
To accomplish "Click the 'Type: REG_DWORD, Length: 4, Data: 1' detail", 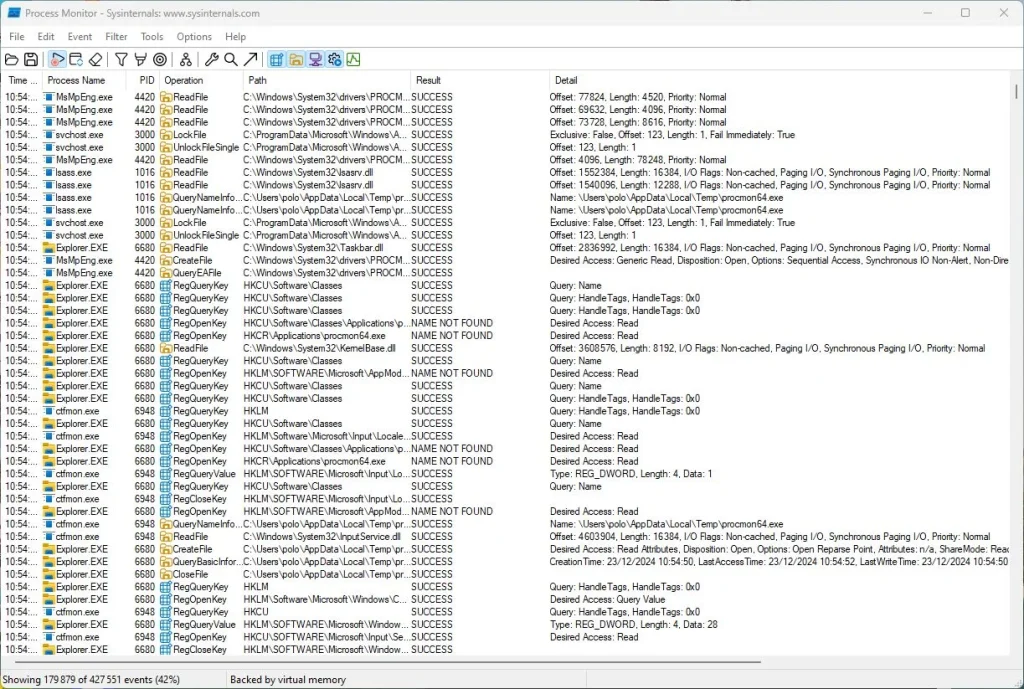I will tap(631, 474).
